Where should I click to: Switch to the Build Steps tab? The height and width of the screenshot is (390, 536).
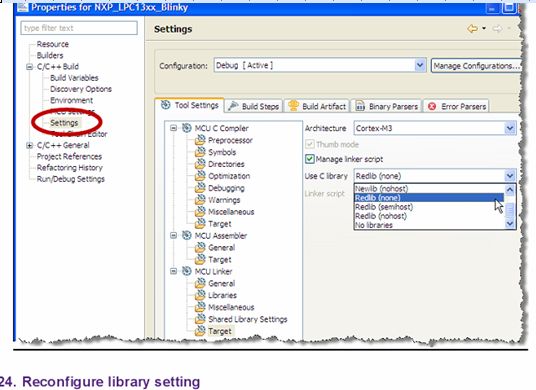tap(254, 106)
